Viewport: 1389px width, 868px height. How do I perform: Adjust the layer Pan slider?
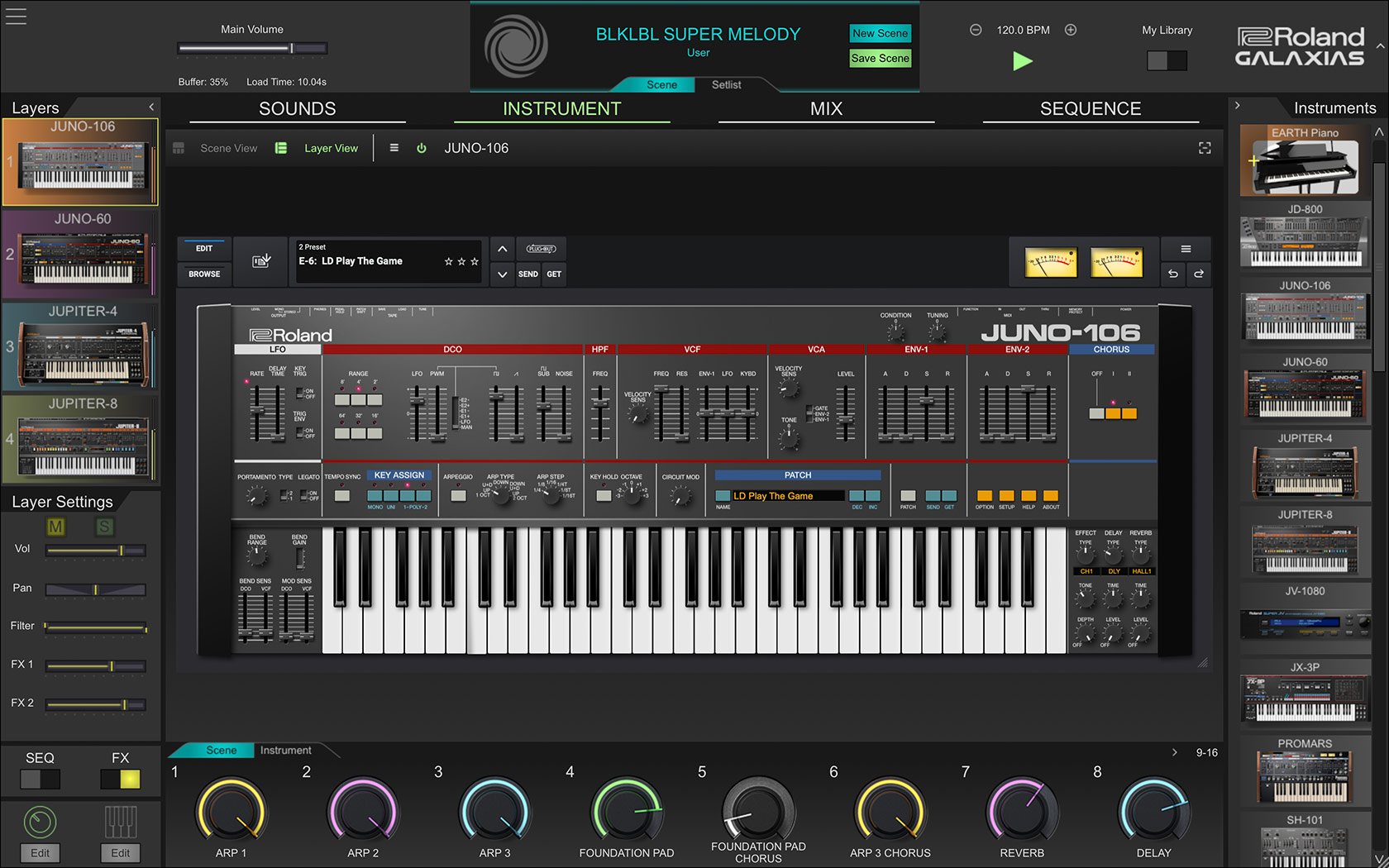(x=96, y=589)
